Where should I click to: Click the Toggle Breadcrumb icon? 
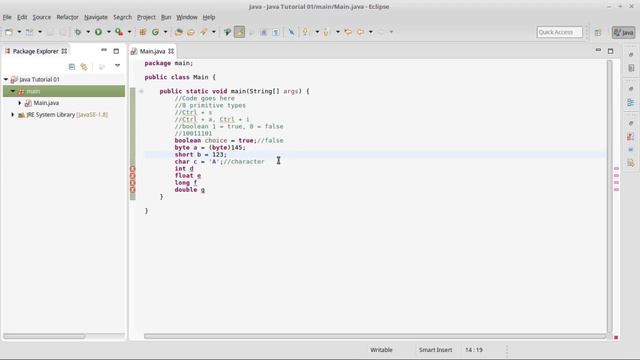tap(227, 32)
